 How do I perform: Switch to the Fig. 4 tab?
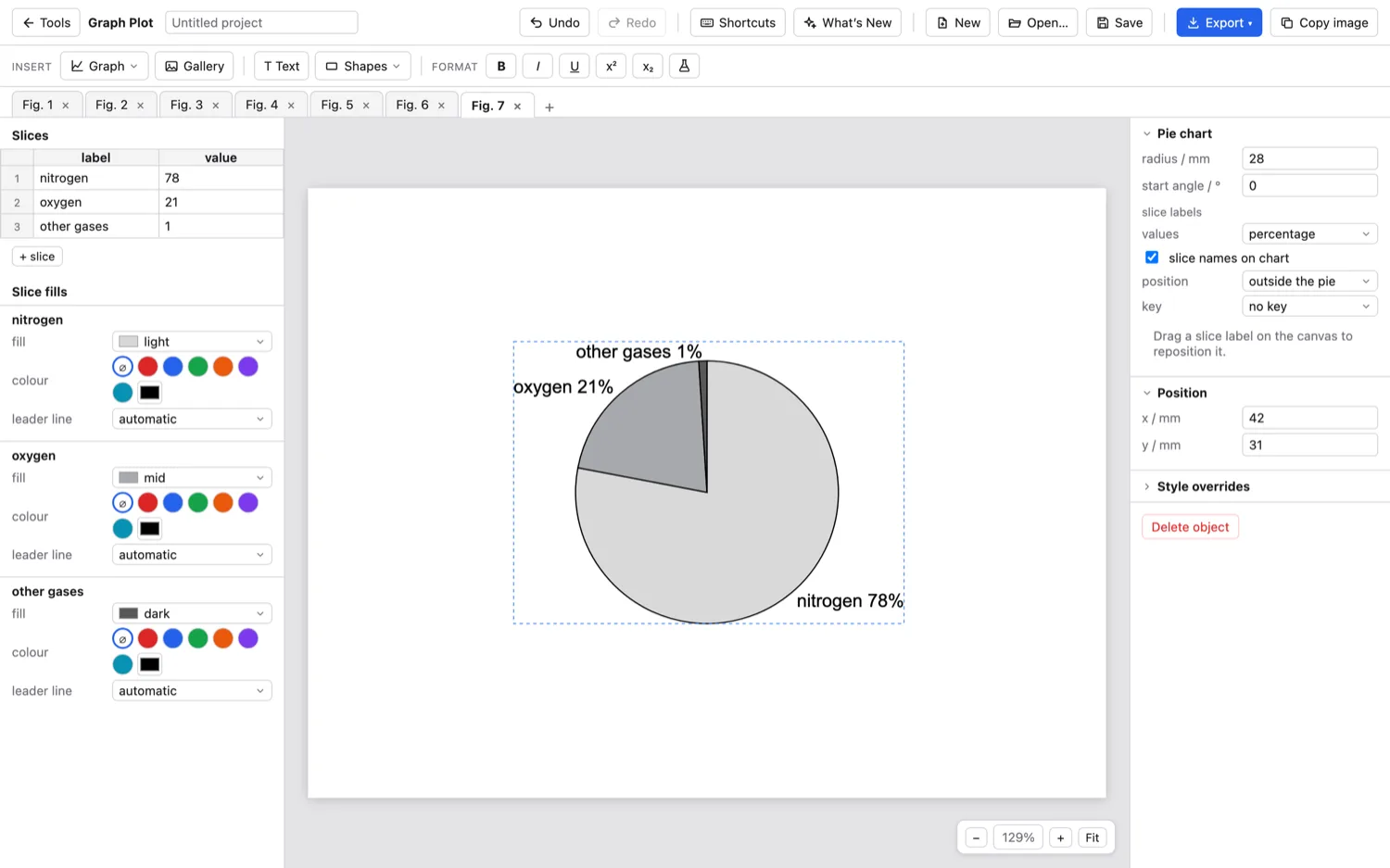(x=261, y=105)
